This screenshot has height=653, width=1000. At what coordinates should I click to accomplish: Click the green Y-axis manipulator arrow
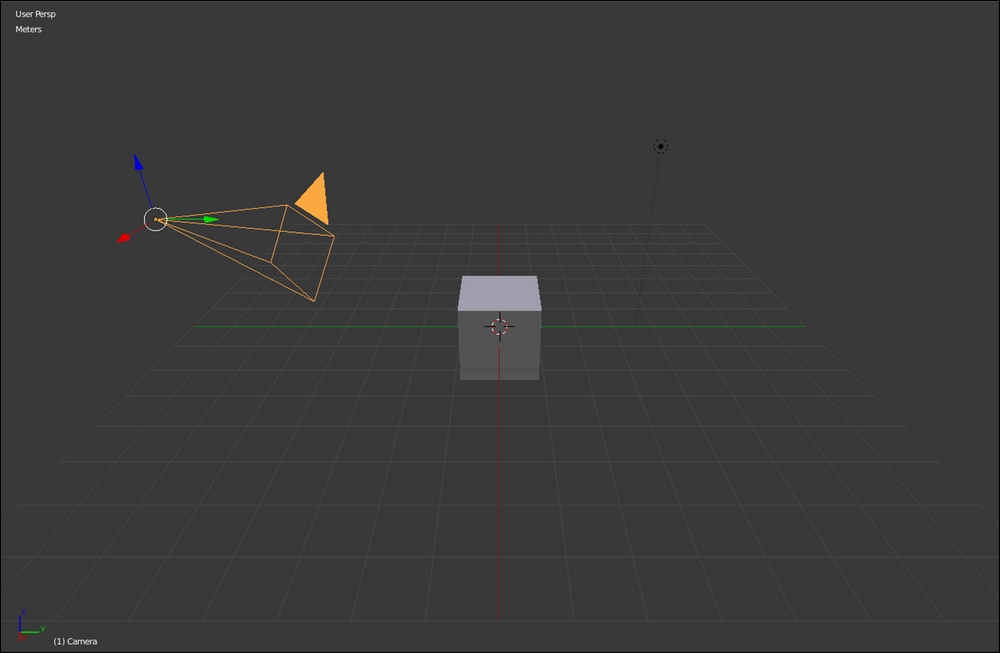coord(210,219)
